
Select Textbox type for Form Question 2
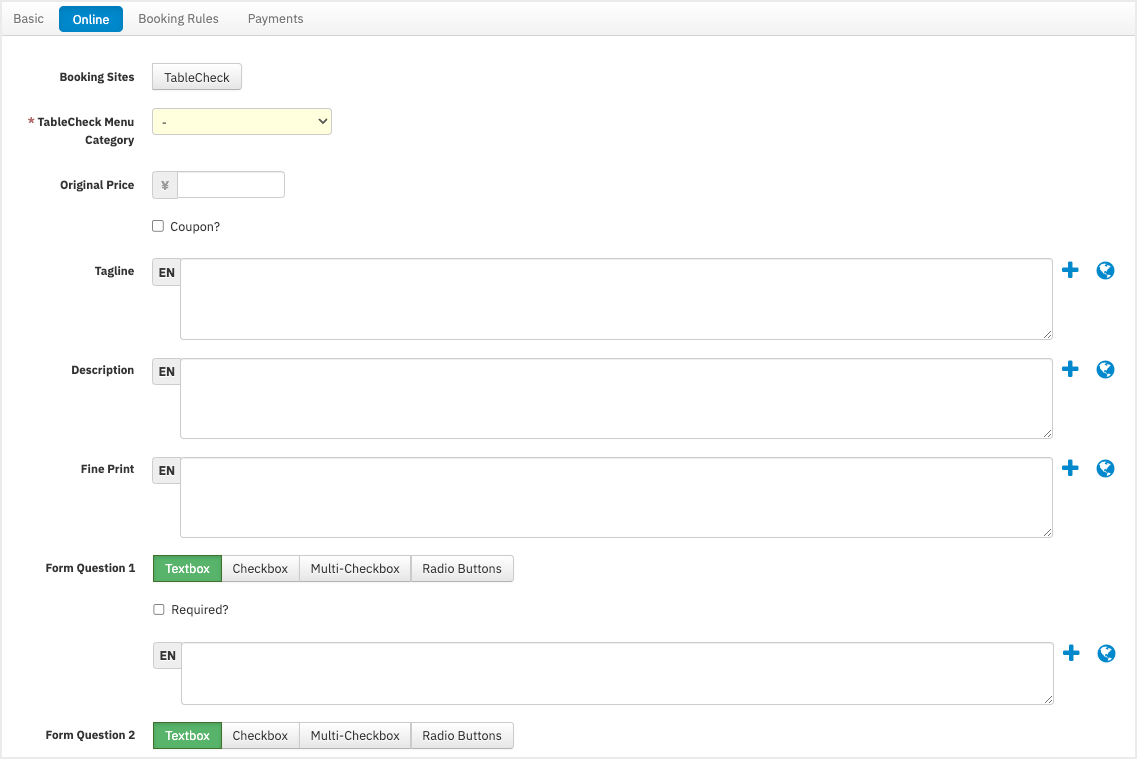point(187,736)
